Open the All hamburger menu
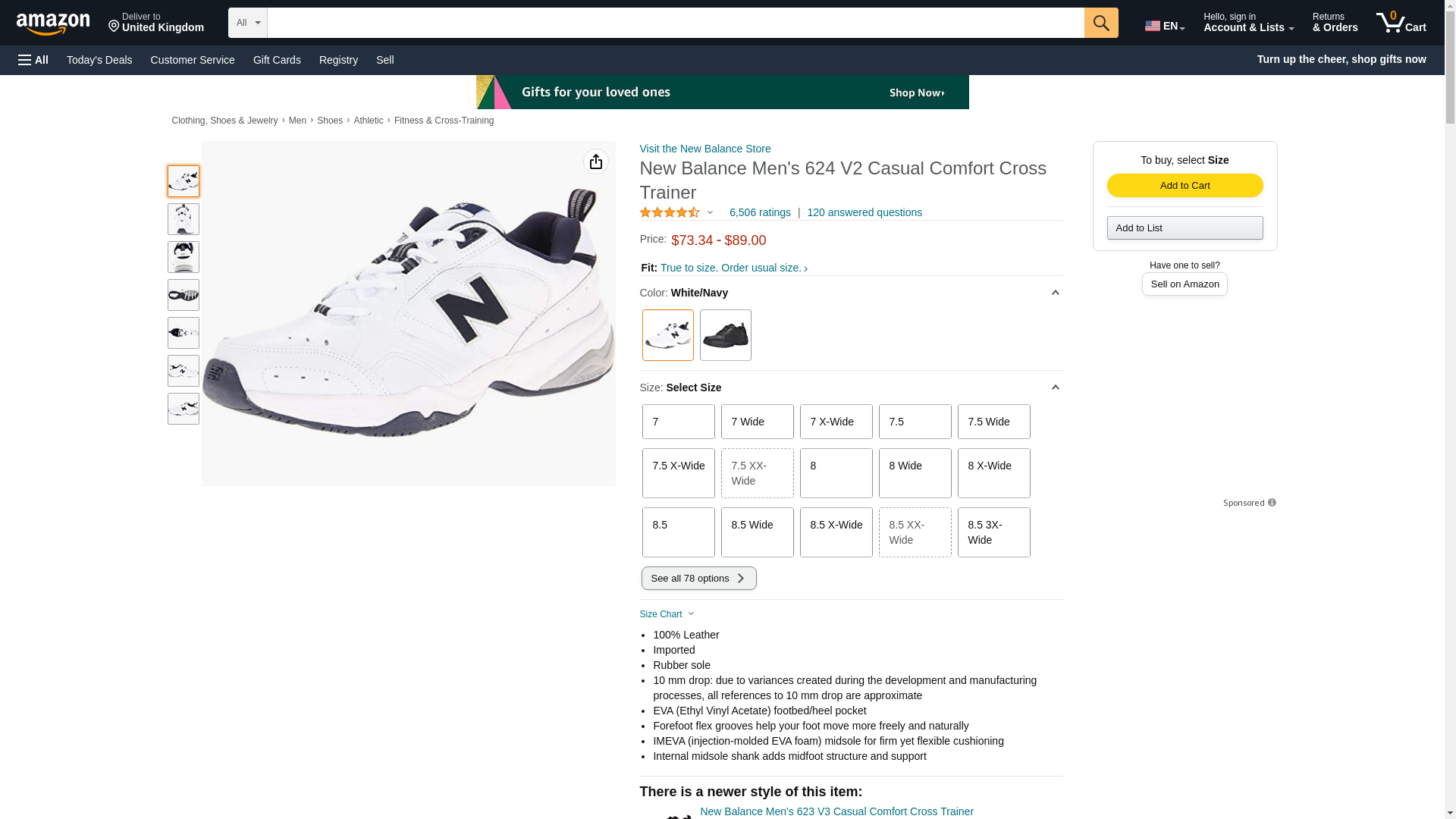The height and width of the screenshot is (819, 1456). point(33,60)
